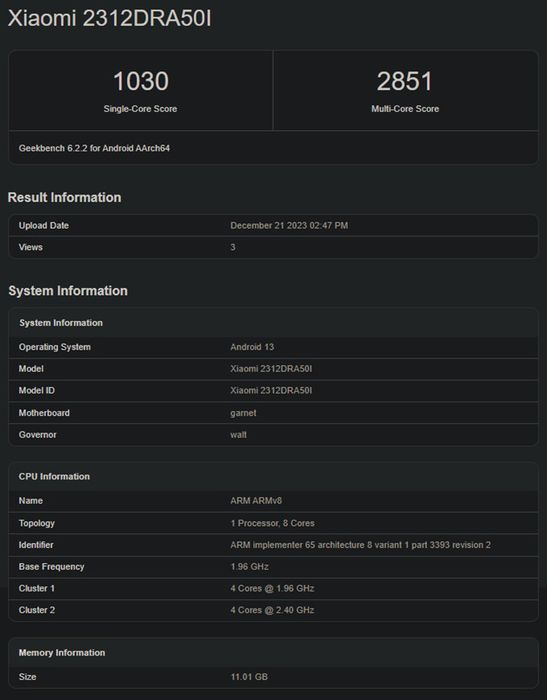The height and width of the screenshot is (700, 547).
Task: Select the Governor value walt
Action: click(x=238, y=435)
